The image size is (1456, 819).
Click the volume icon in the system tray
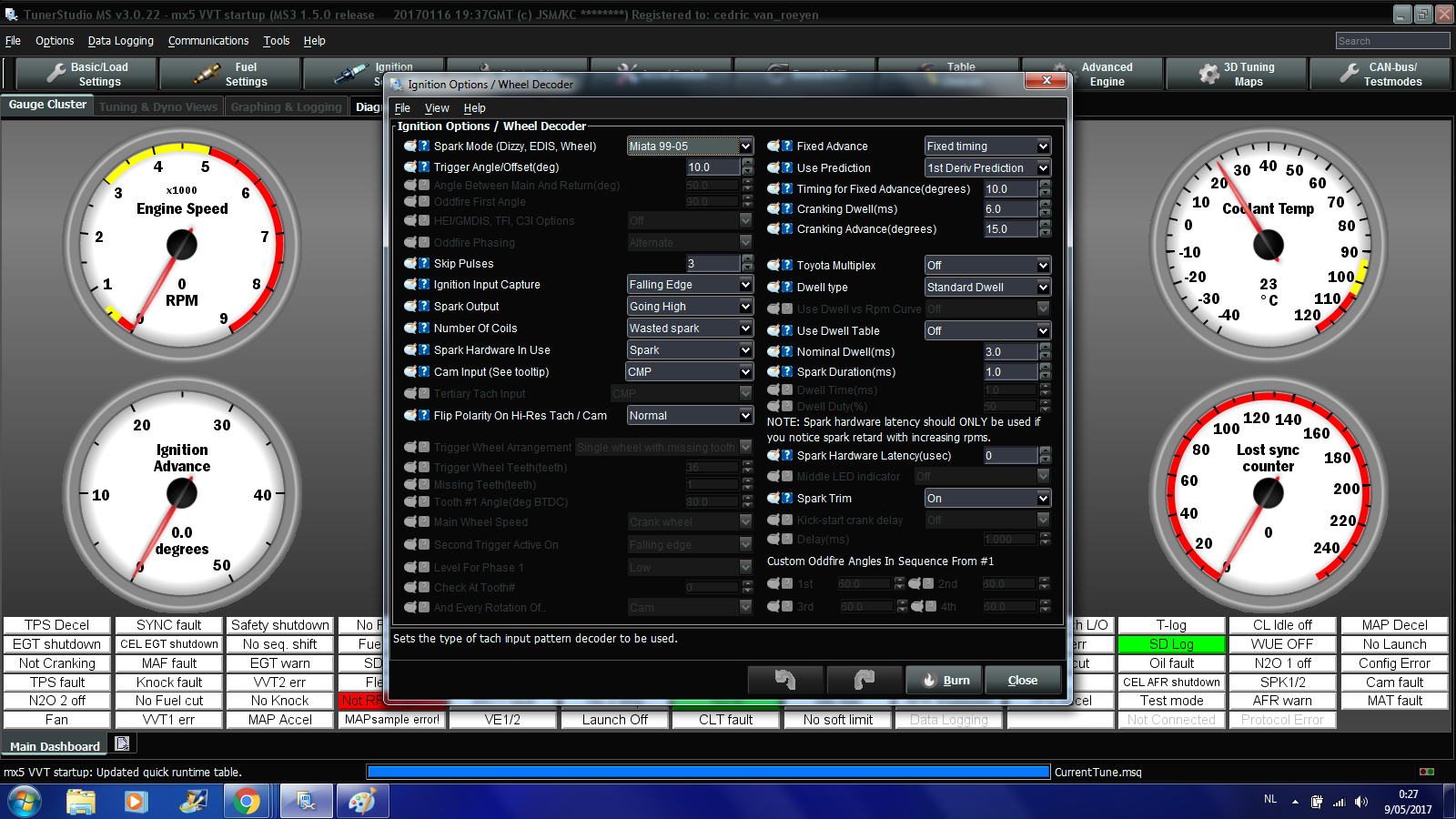pos(1361,802)
